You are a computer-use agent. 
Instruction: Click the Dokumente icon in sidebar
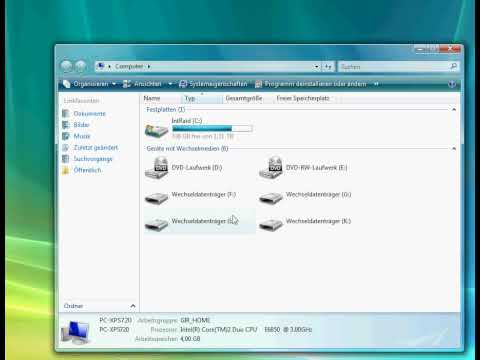(66, 114)
